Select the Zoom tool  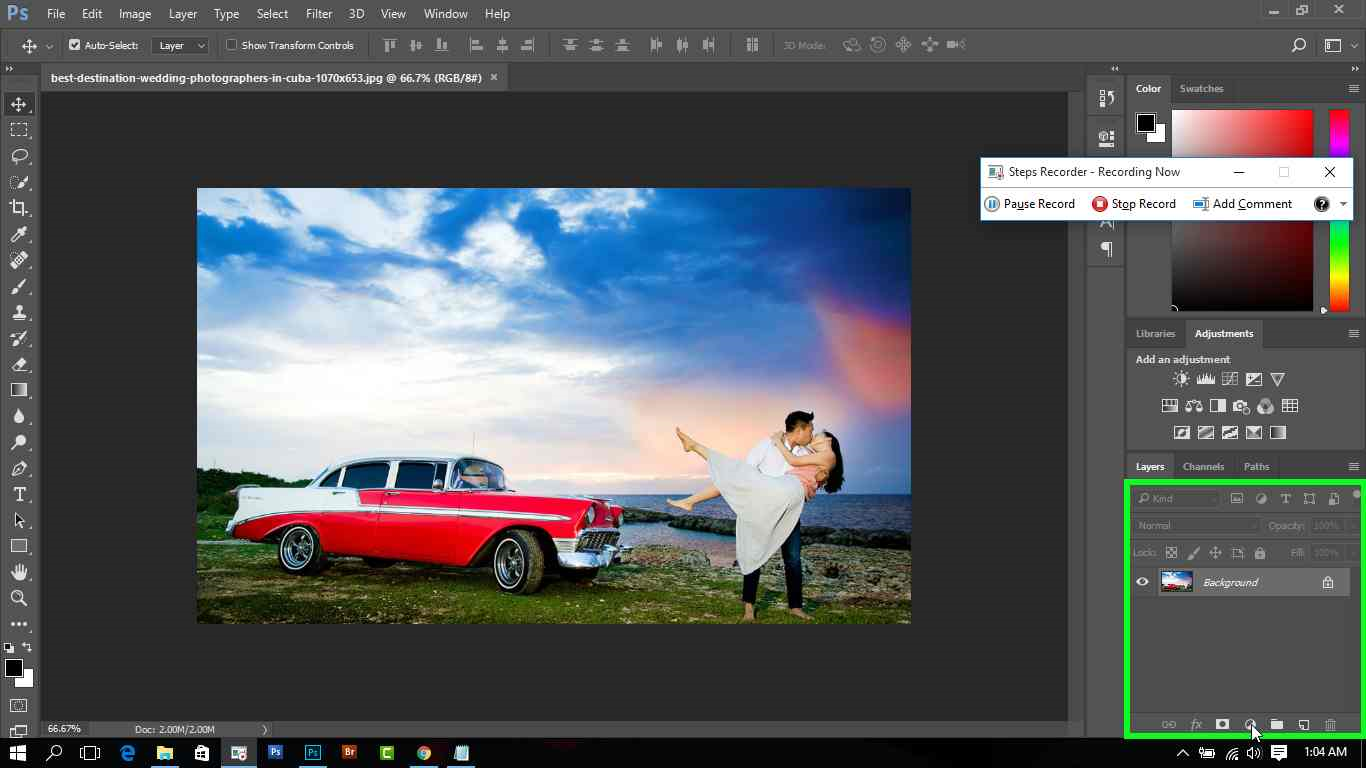pos(19,598)
